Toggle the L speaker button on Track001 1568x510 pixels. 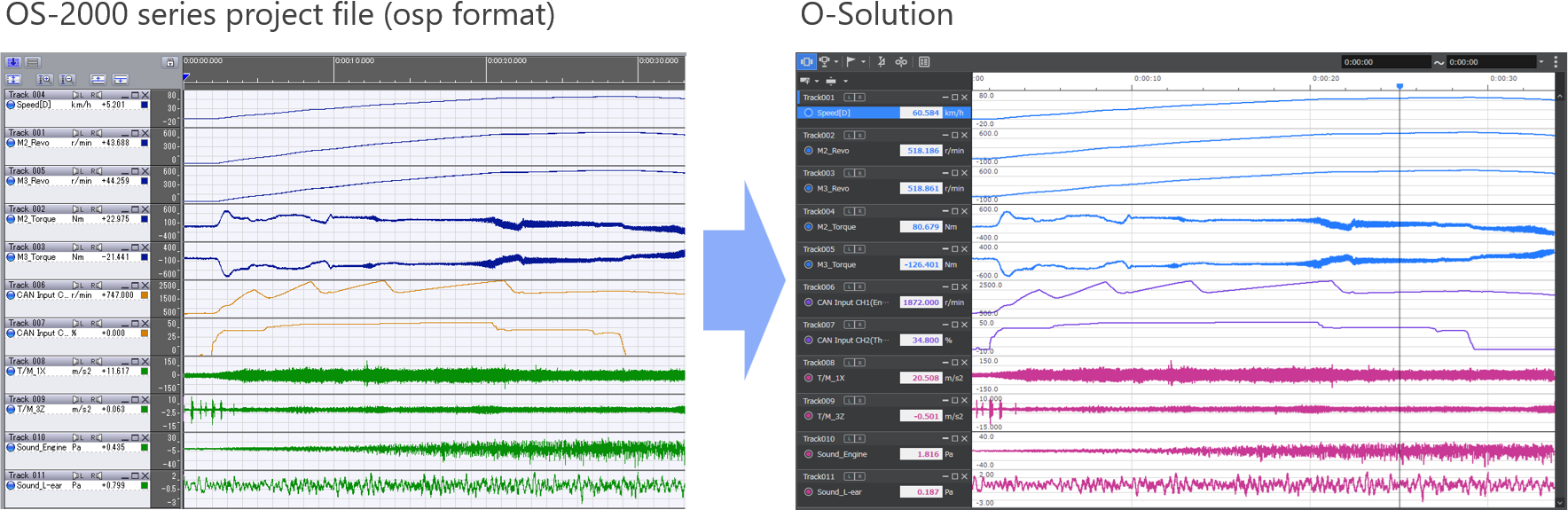click(x=849, y=98)
